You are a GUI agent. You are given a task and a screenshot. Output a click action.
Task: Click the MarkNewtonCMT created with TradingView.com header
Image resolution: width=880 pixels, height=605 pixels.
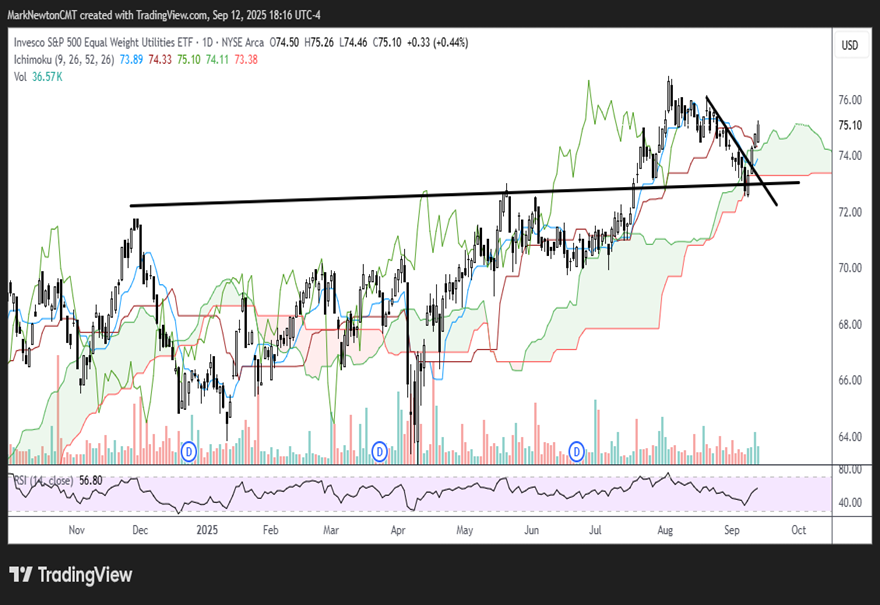[x=164, y=15]
